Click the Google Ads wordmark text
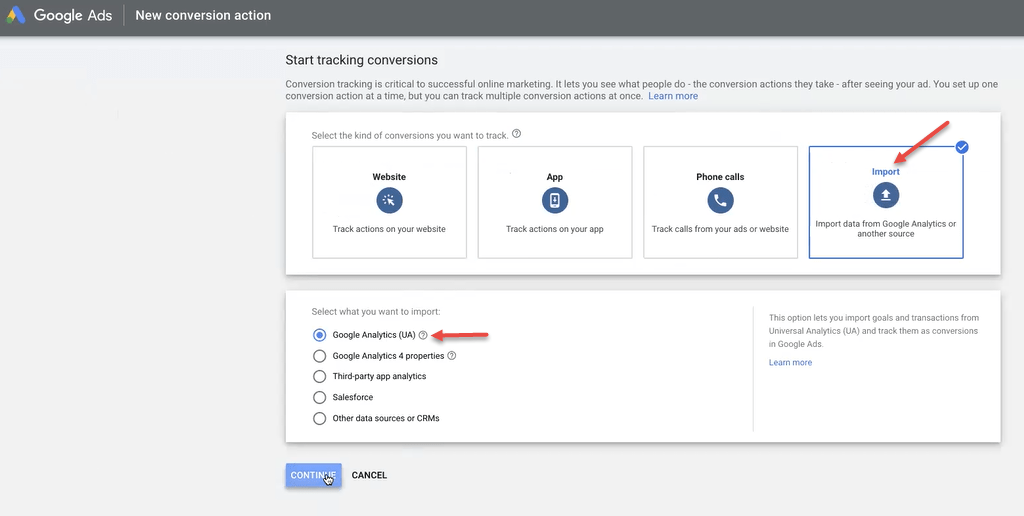The height and width of the screenshot is (516, 1024). 72,15
